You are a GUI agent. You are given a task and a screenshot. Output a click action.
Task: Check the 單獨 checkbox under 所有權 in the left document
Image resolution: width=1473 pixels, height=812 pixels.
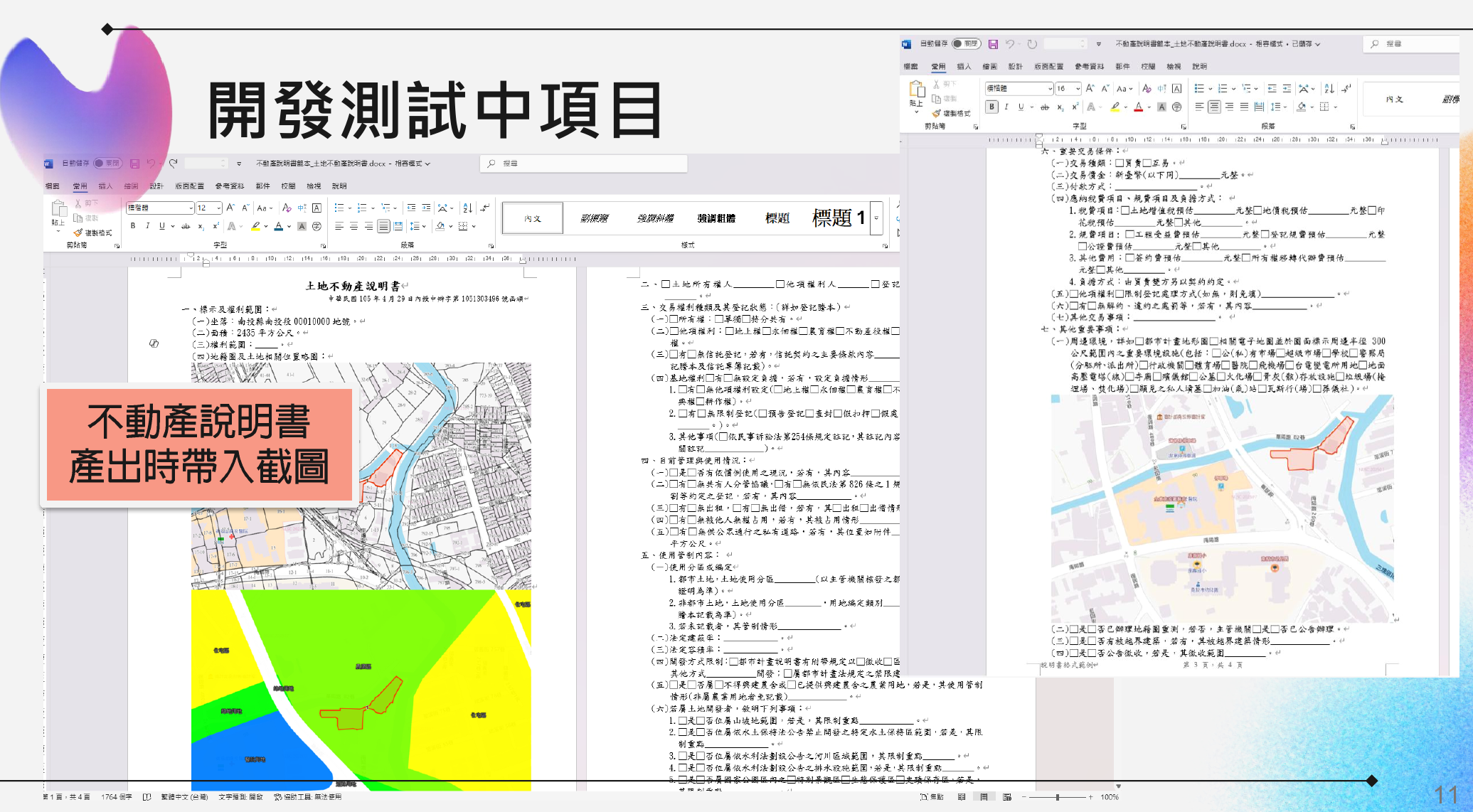(x=719, y=319)
